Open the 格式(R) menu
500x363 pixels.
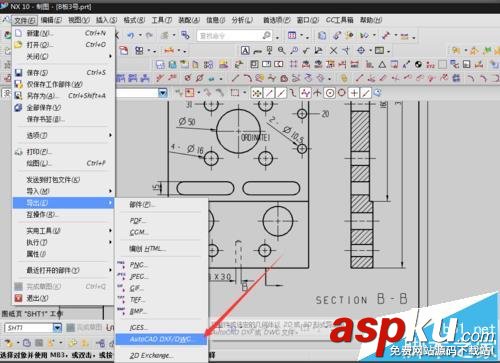134,20
